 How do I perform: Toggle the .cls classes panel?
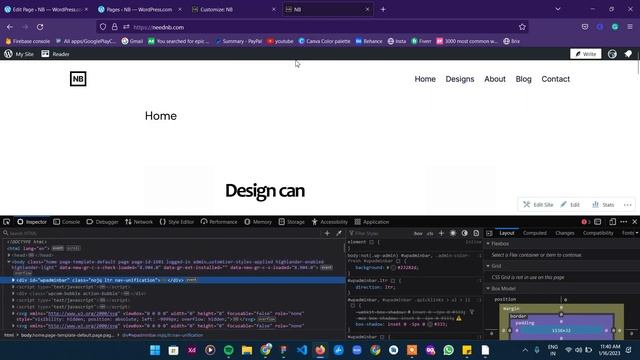(430, 233)
